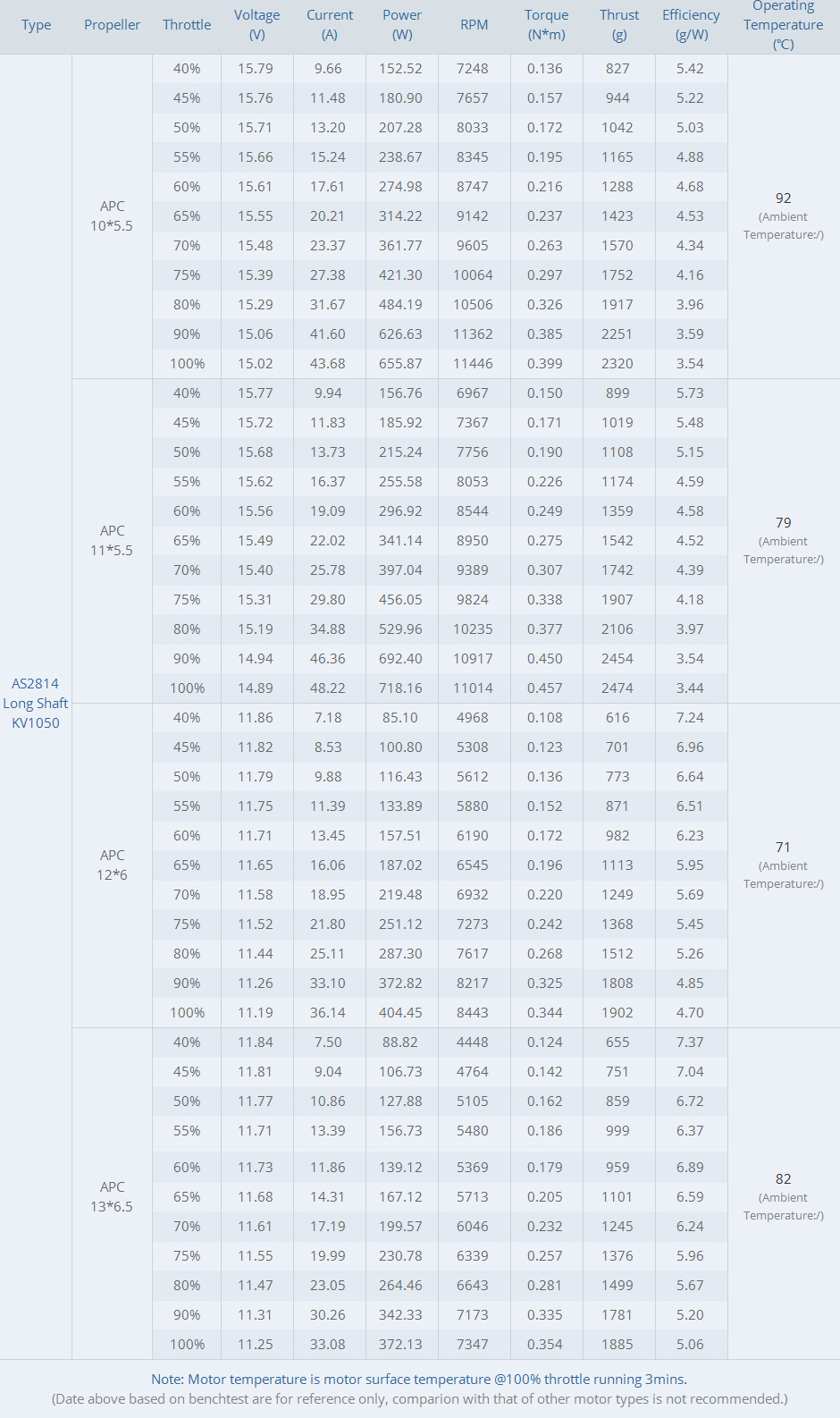Select the APC 10*5.5 propeller cell
The width and height of the screenshot is (840, 1418).
point(112,216)
